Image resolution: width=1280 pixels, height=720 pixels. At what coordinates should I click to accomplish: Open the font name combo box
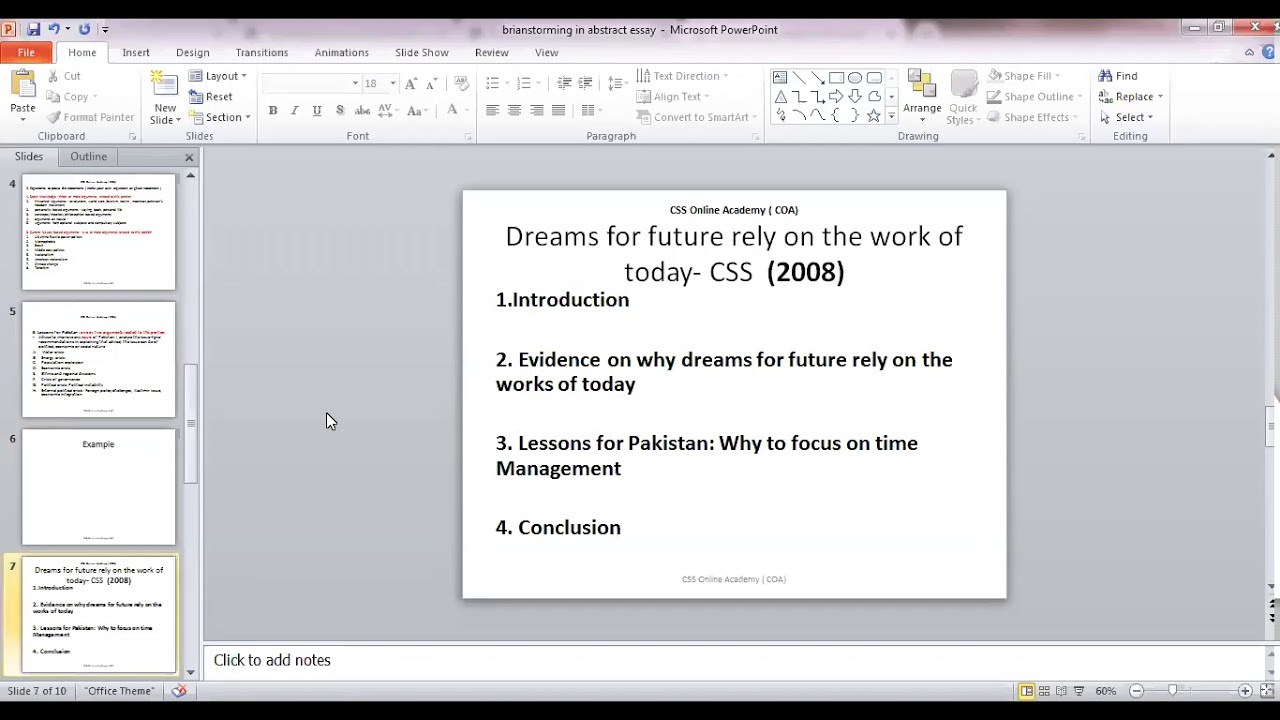(311, 83)
